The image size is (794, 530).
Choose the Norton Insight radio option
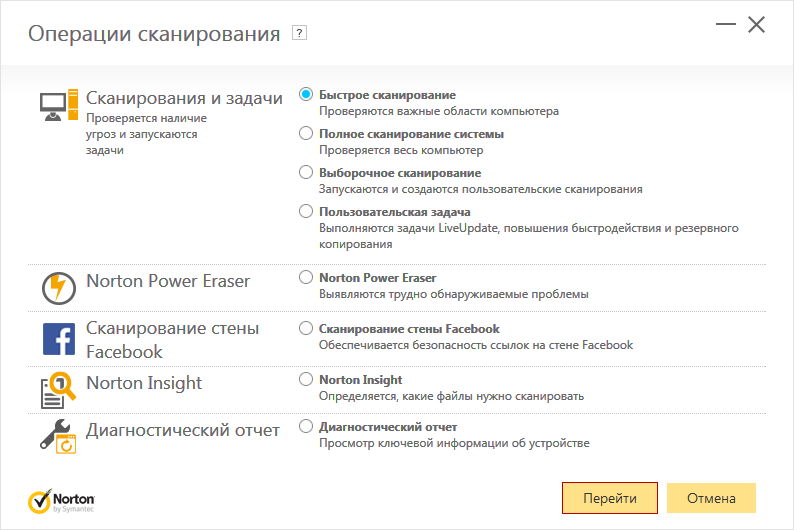pos(306,379)
